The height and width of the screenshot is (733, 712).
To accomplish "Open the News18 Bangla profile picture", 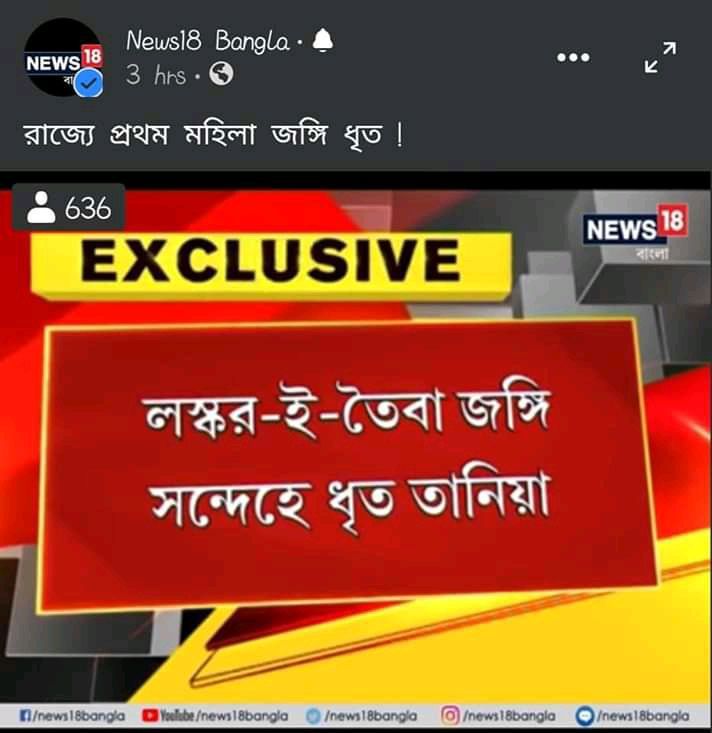I will [x=63, y=57].
